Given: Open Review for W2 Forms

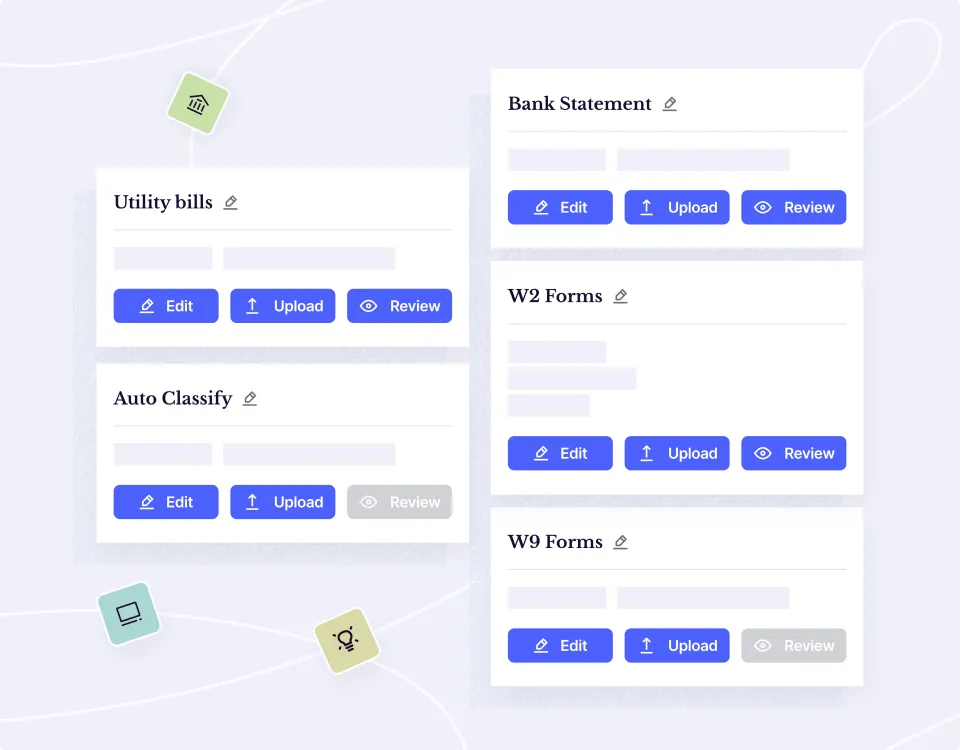Looking at the screenshot, I should [x=793, y=453].
